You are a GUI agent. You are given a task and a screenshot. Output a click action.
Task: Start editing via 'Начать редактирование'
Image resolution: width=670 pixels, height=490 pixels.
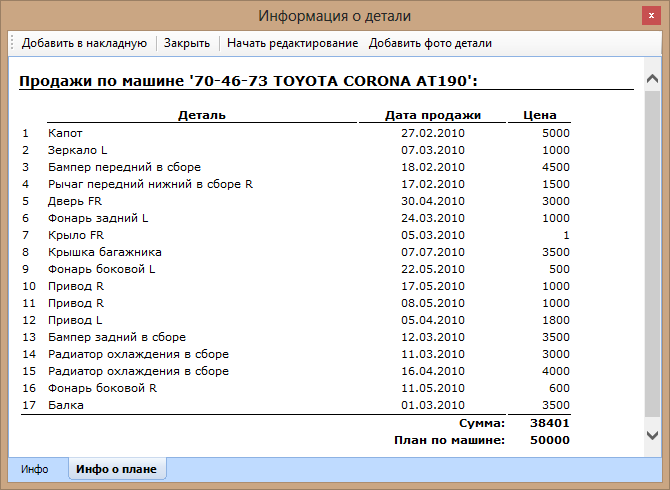click(x=292, y=43)
